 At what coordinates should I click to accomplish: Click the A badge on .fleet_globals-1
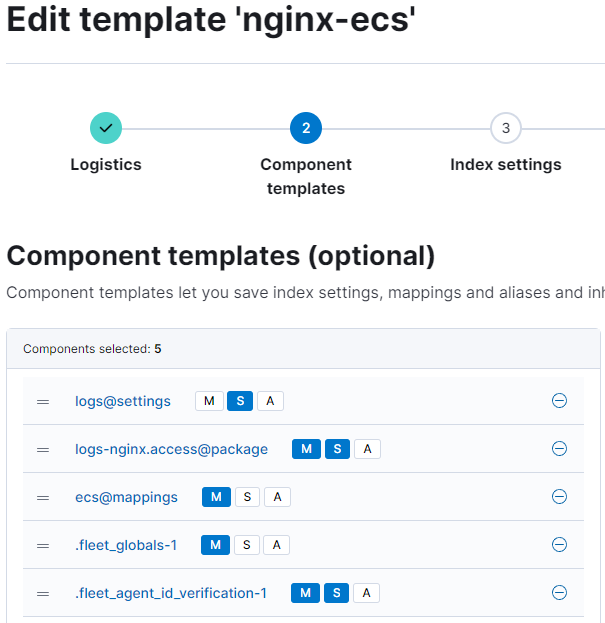[276, 545]
